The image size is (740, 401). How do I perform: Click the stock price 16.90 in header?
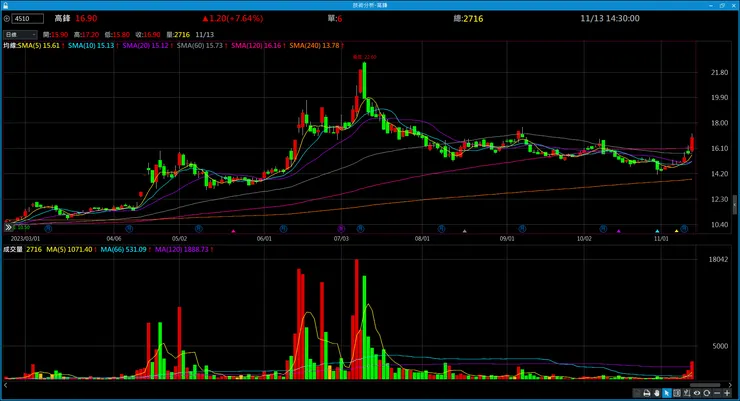[86, 18]
